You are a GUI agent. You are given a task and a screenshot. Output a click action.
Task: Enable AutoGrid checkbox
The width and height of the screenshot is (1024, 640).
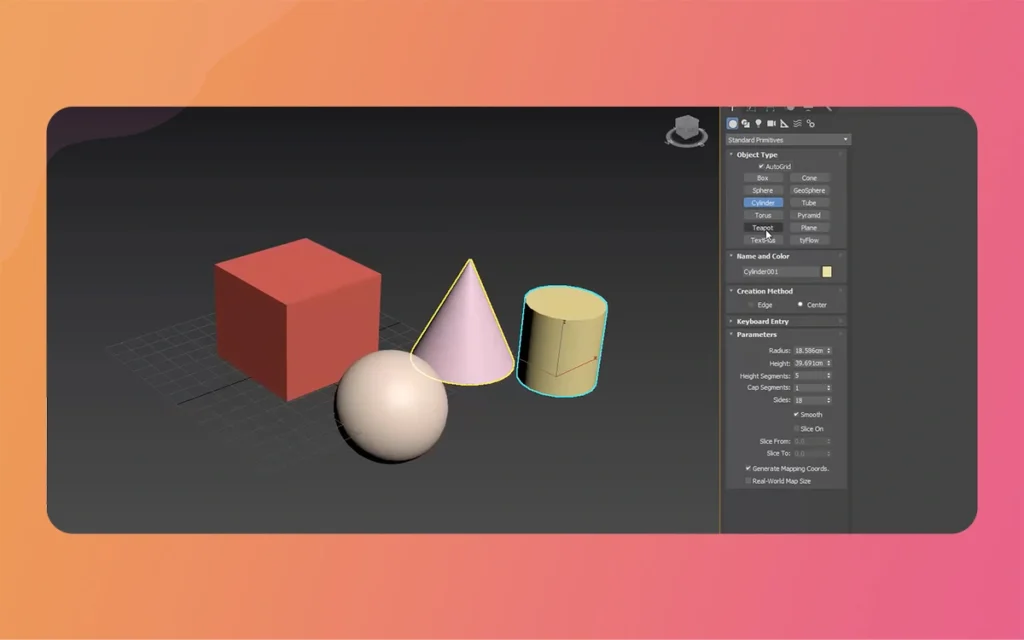(761, 166)
